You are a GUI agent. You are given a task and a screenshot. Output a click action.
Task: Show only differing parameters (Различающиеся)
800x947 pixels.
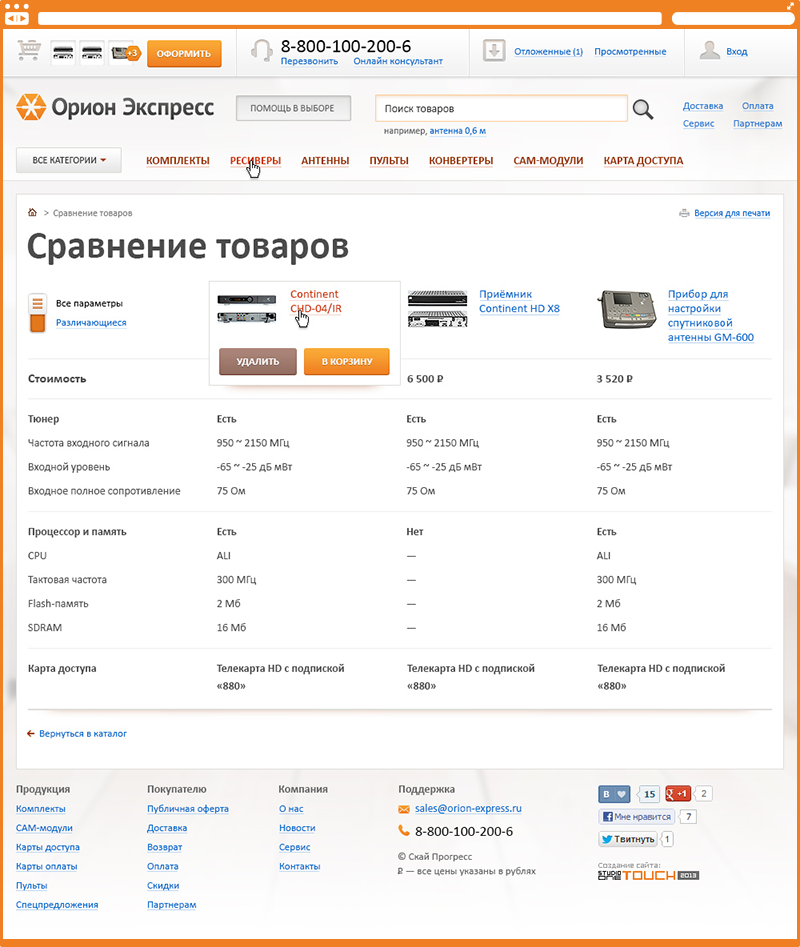(x=91, y=323)
